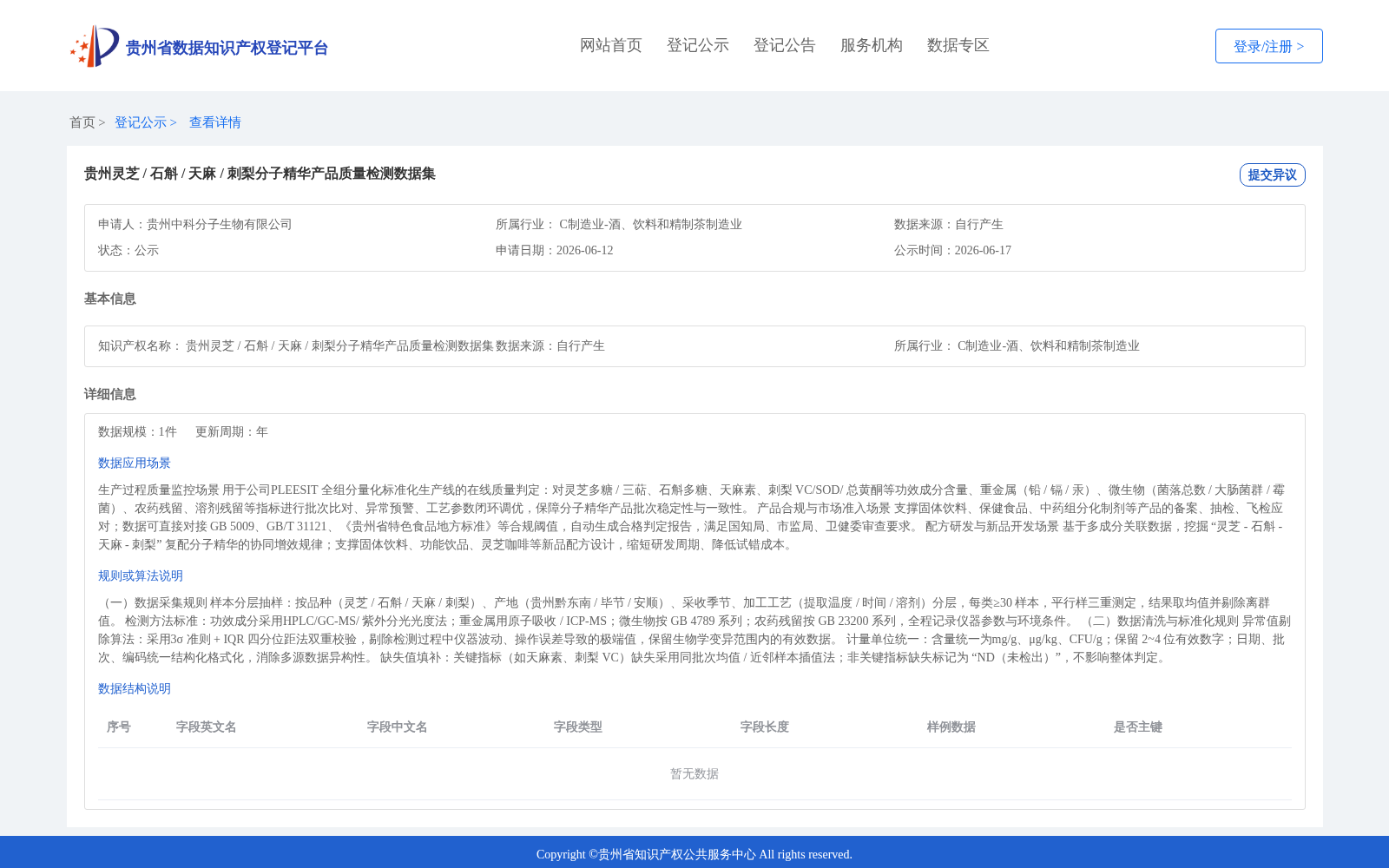Click the 提交异议 button
Viewport: 1389px width, 868px height.
coord(1273,174)
